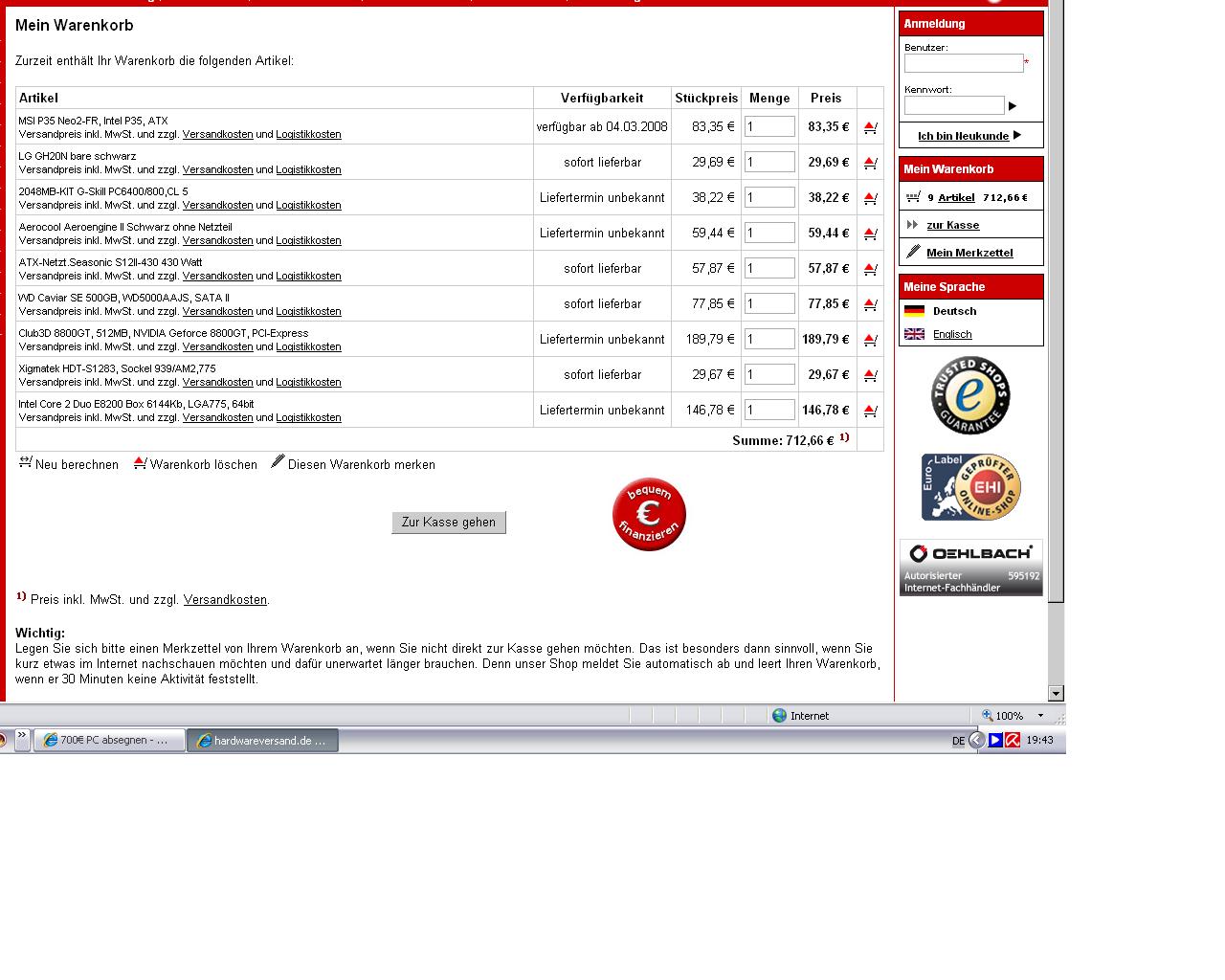Click Neu berechnen link
This screenshot has height=980, width=1225.
(x=77, y=465)
